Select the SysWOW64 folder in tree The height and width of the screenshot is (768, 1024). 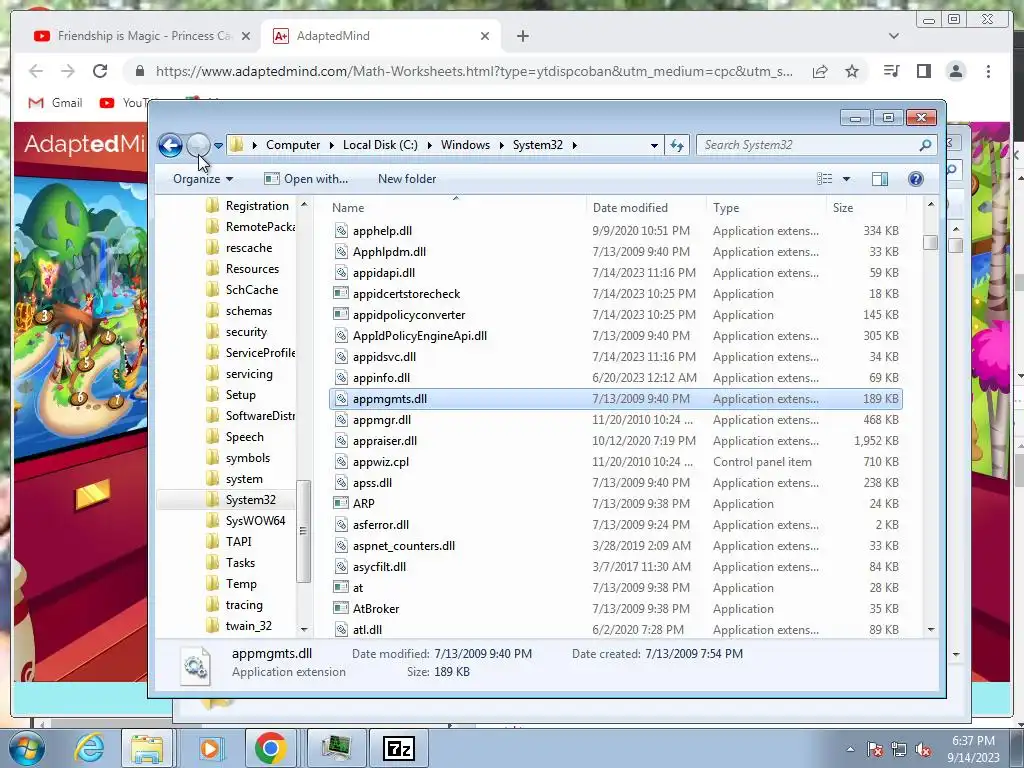pos(255,520)
